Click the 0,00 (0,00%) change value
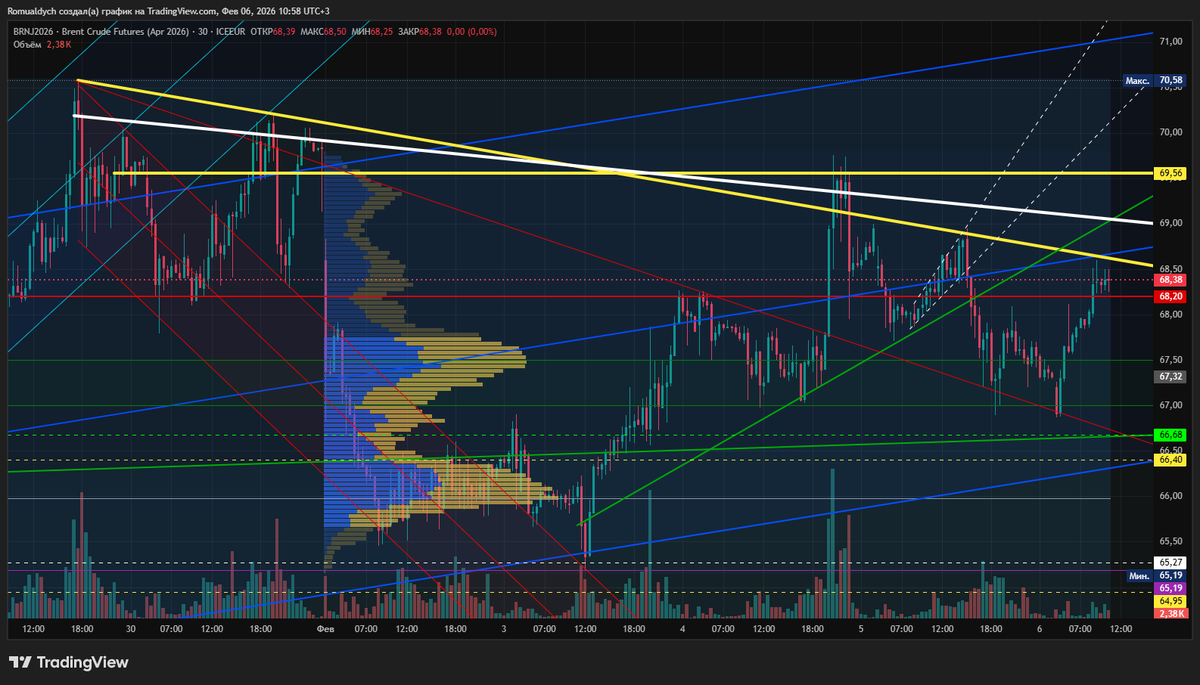The image size is (1200, 685). pos(474,32)
